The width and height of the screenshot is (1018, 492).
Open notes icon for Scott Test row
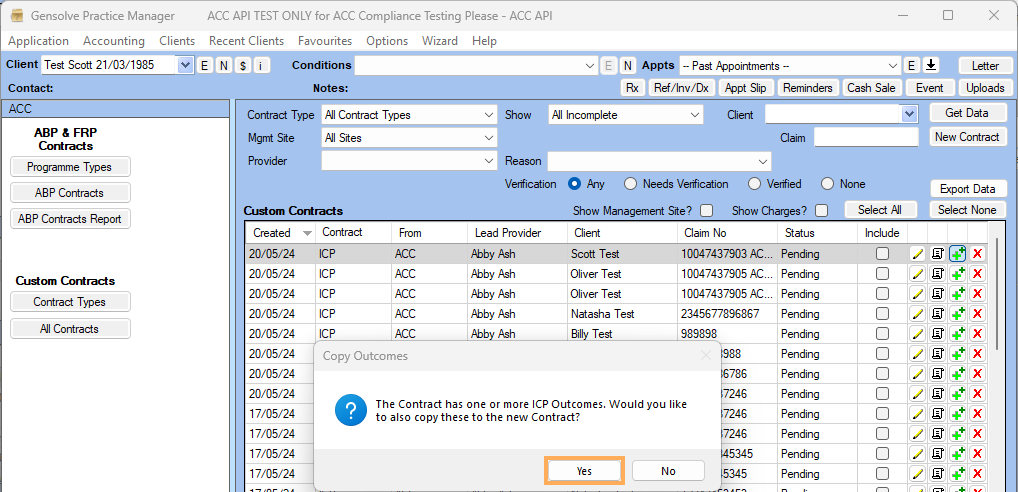tap(937, 254)
